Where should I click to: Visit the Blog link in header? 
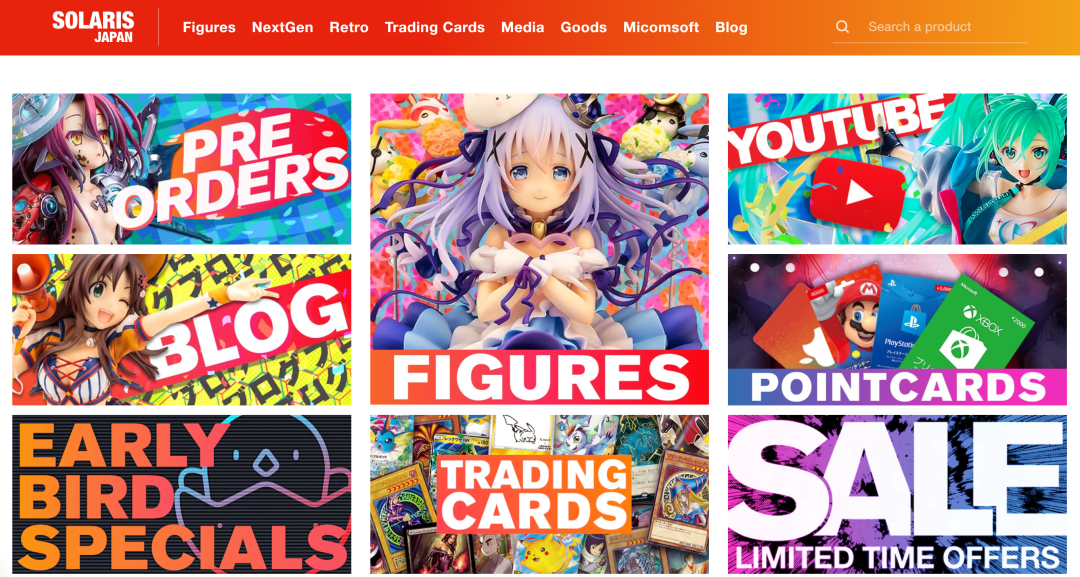coord(731,28)
